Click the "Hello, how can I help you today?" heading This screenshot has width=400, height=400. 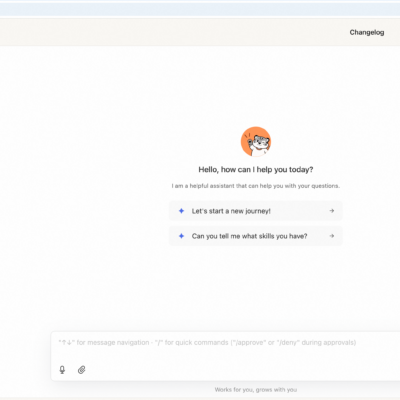(256, 170)
